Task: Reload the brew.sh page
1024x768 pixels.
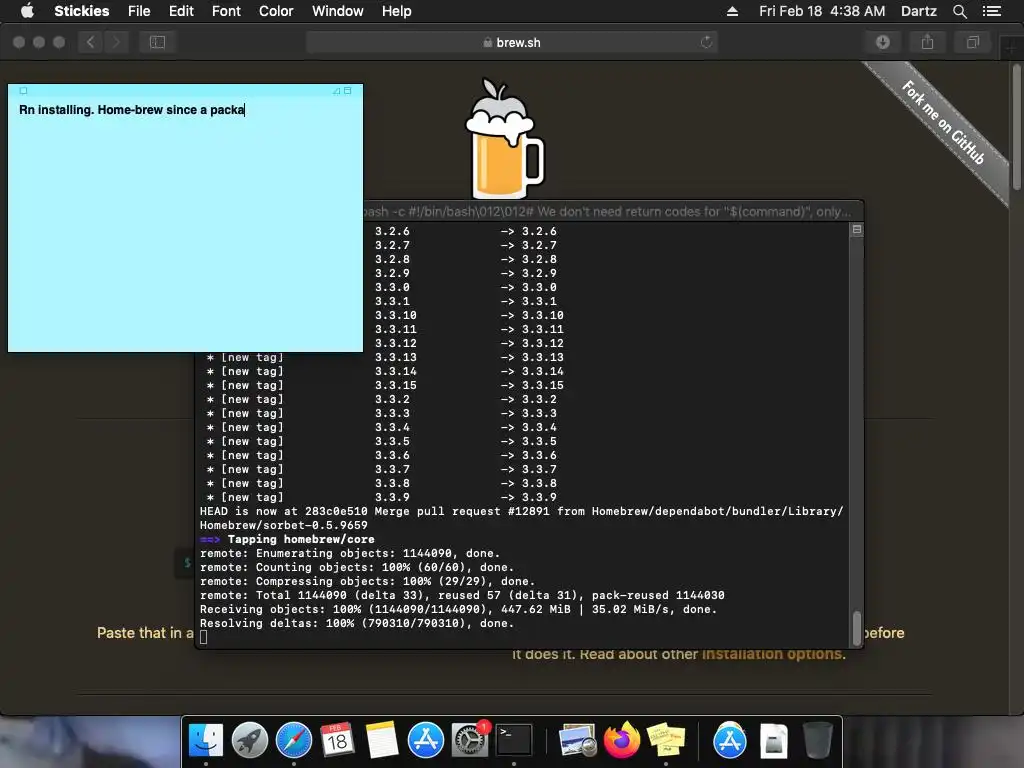Action: (x=706, y=42)
